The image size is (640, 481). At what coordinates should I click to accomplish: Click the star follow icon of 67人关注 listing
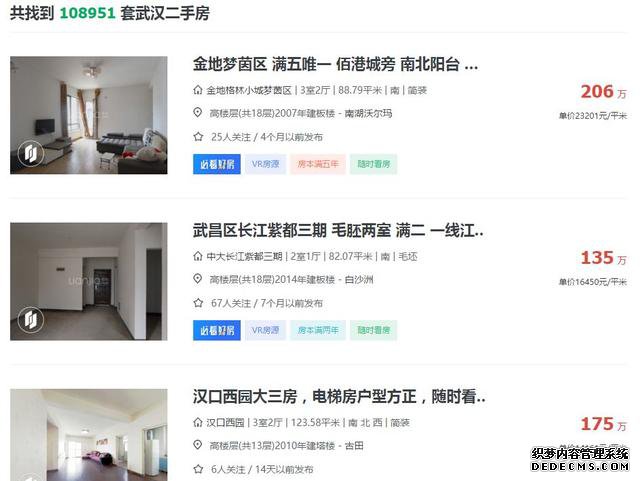pyautogui.click(x=198, y=303)
